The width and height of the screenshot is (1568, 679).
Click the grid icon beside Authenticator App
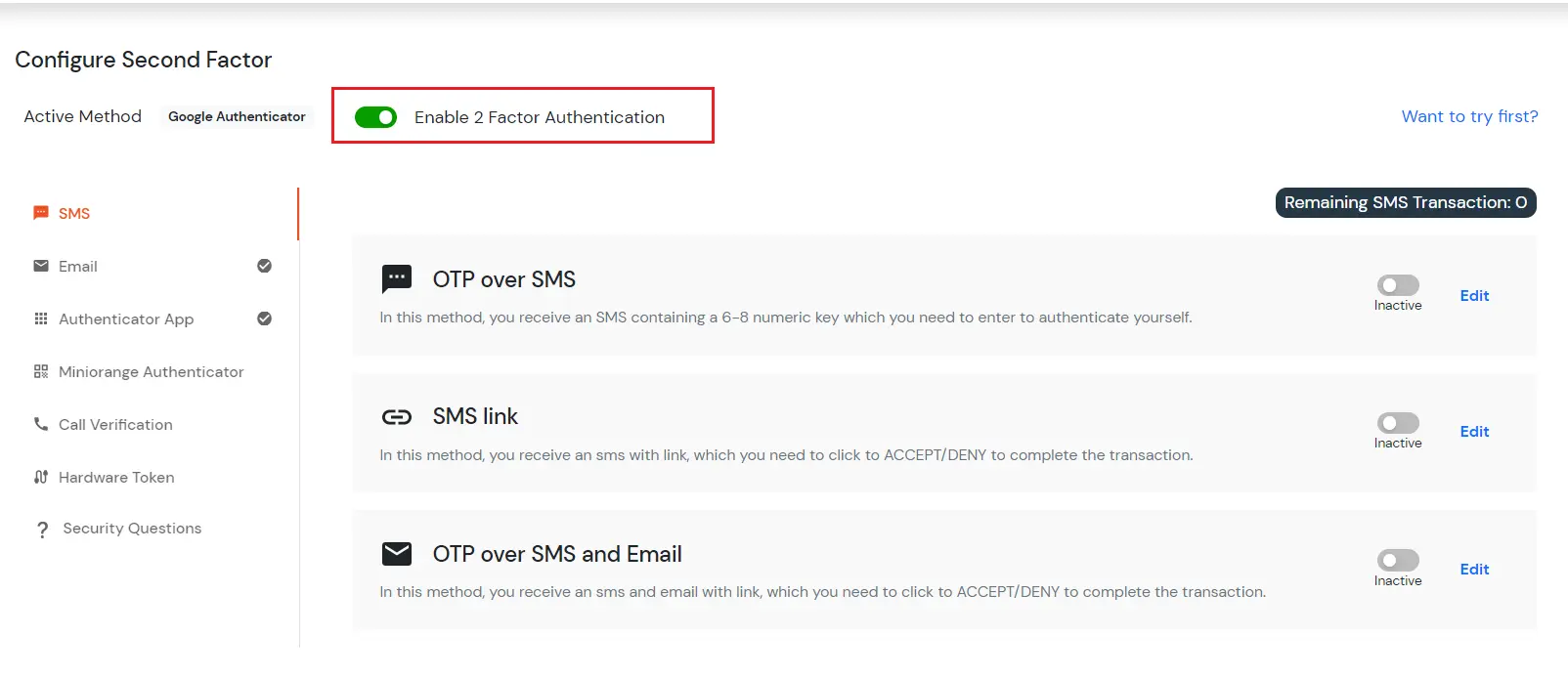coord(40,318)
